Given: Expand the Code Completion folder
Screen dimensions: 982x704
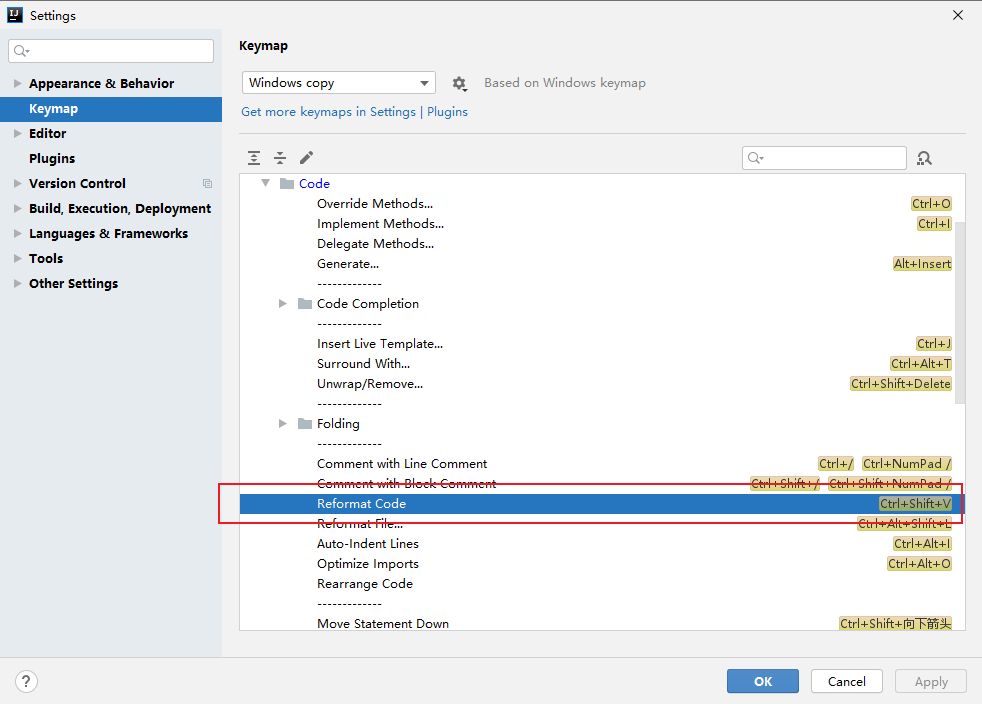Looking at the screenshot, I should 283,304.
